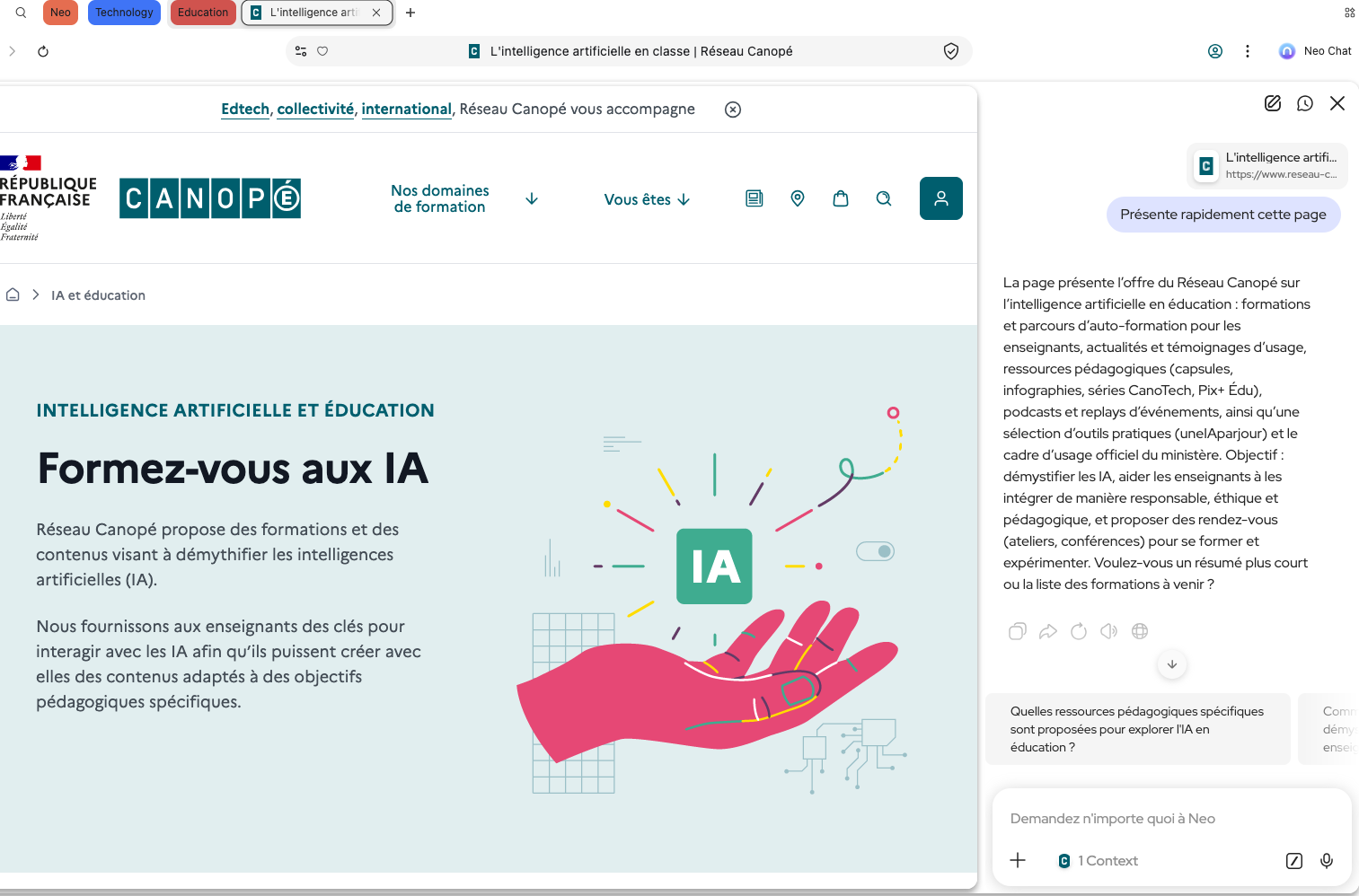
Task: Open the user account button
Action: [x=940, y=198]
